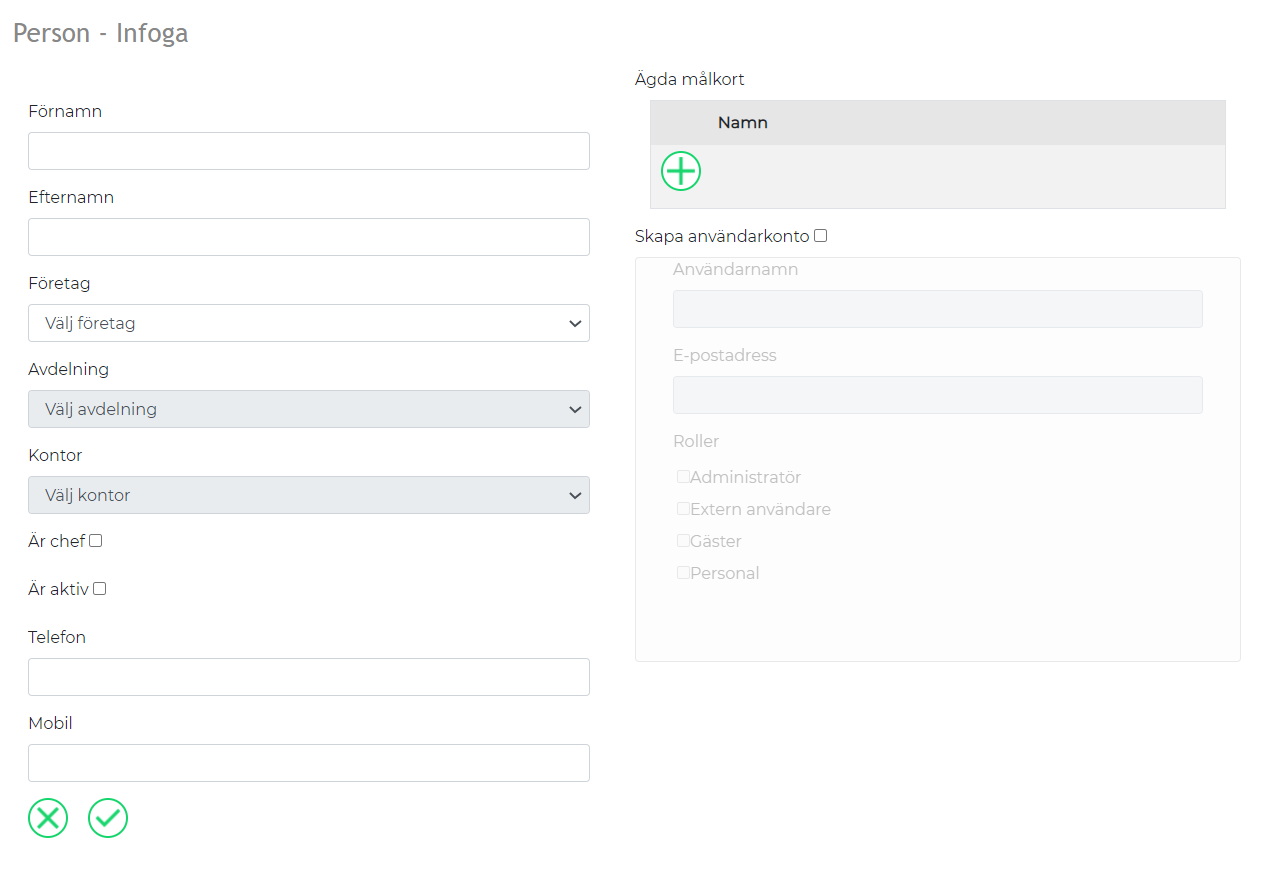The height and width of the screenshot is (871, 1277).
Task: Check the Skapa användarkonto checkbox
Action: [x=821, y=236]
